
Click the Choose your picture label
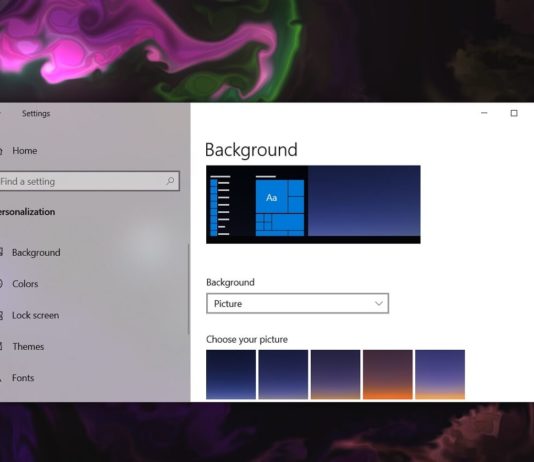point(247,339)
